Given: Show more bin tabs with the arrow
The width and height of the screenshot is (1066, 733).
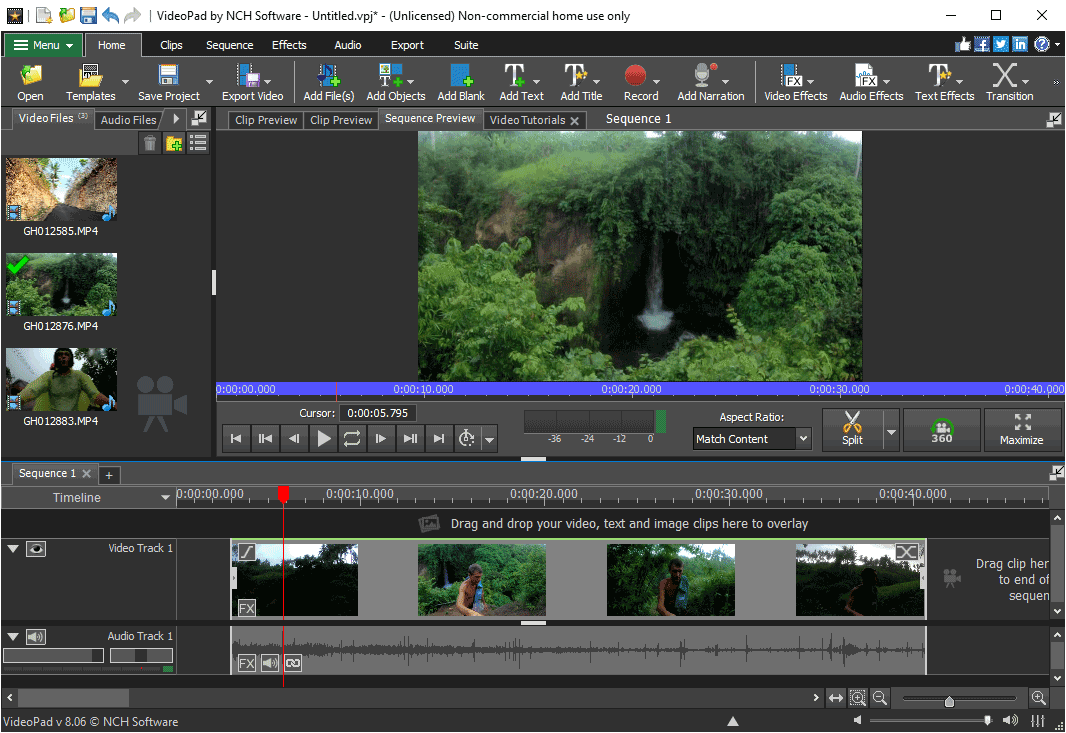Looking at the screenshot, I should (176, 119).
